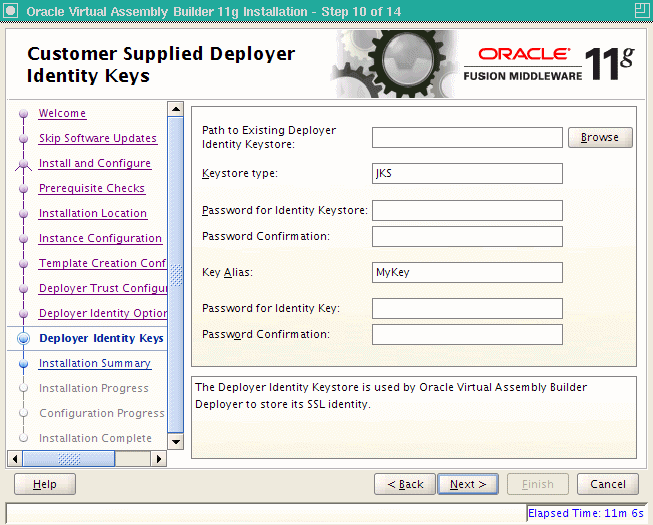The image size is (653, 525).
Task: Click the Installation Complete step label
Action: click(x=95, y=438)
